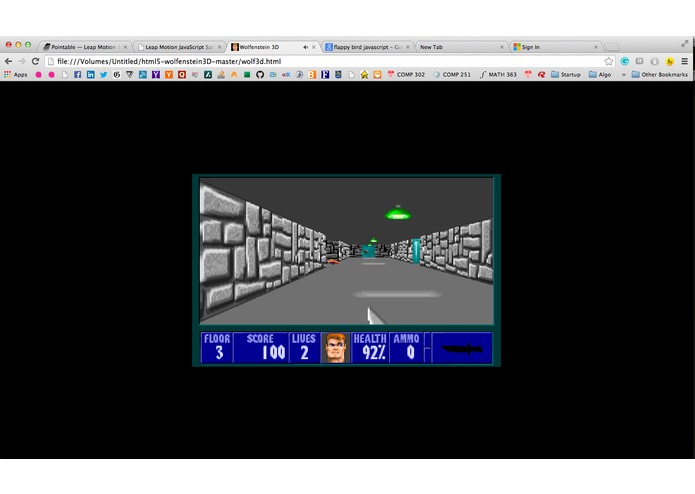Close the New Tab tab
Viewport: 695px width, 494px height.
(502, 47)
